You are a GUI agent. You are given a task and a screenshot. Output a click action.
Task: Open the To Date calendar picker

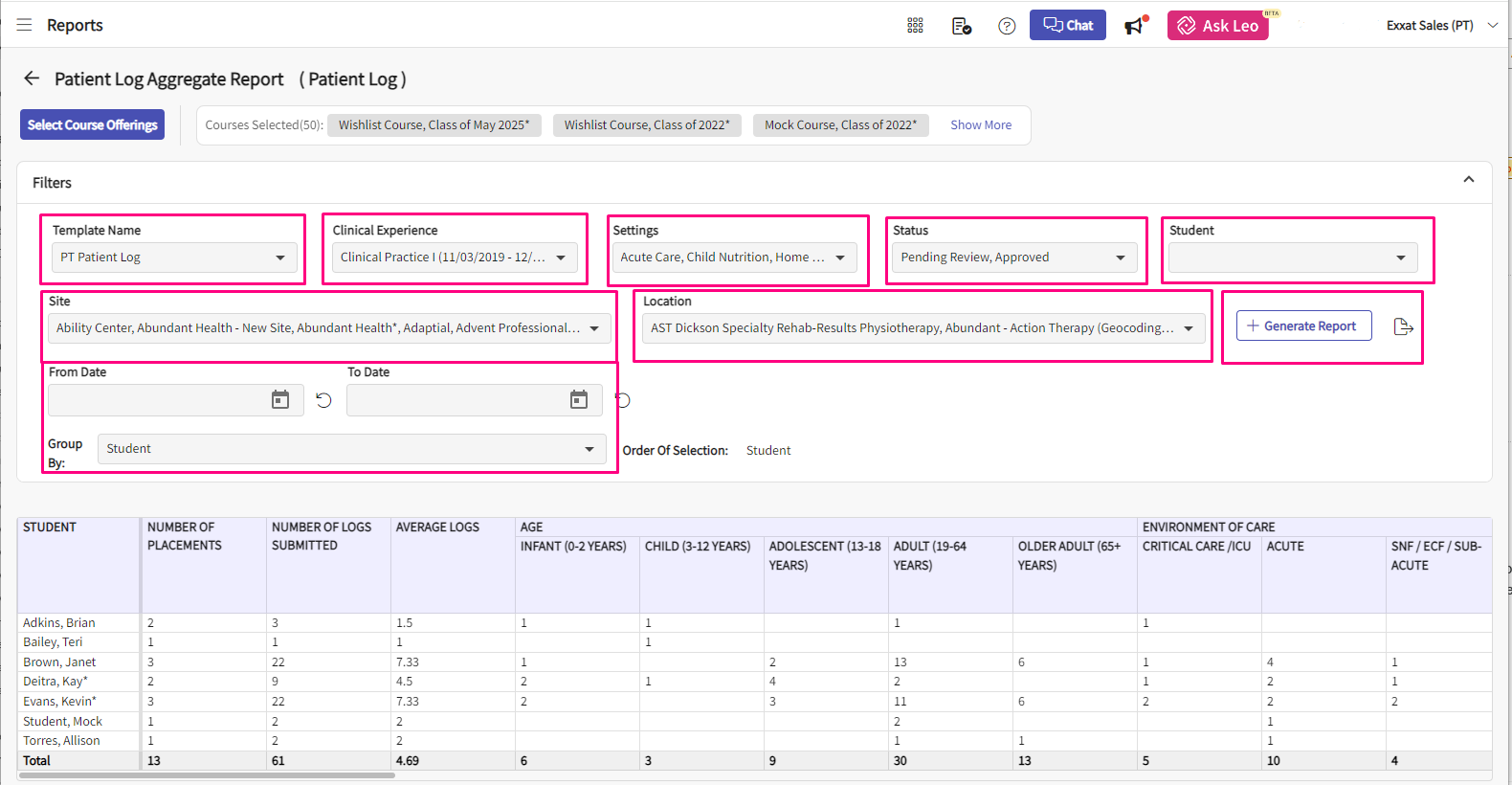click(579, 400)
